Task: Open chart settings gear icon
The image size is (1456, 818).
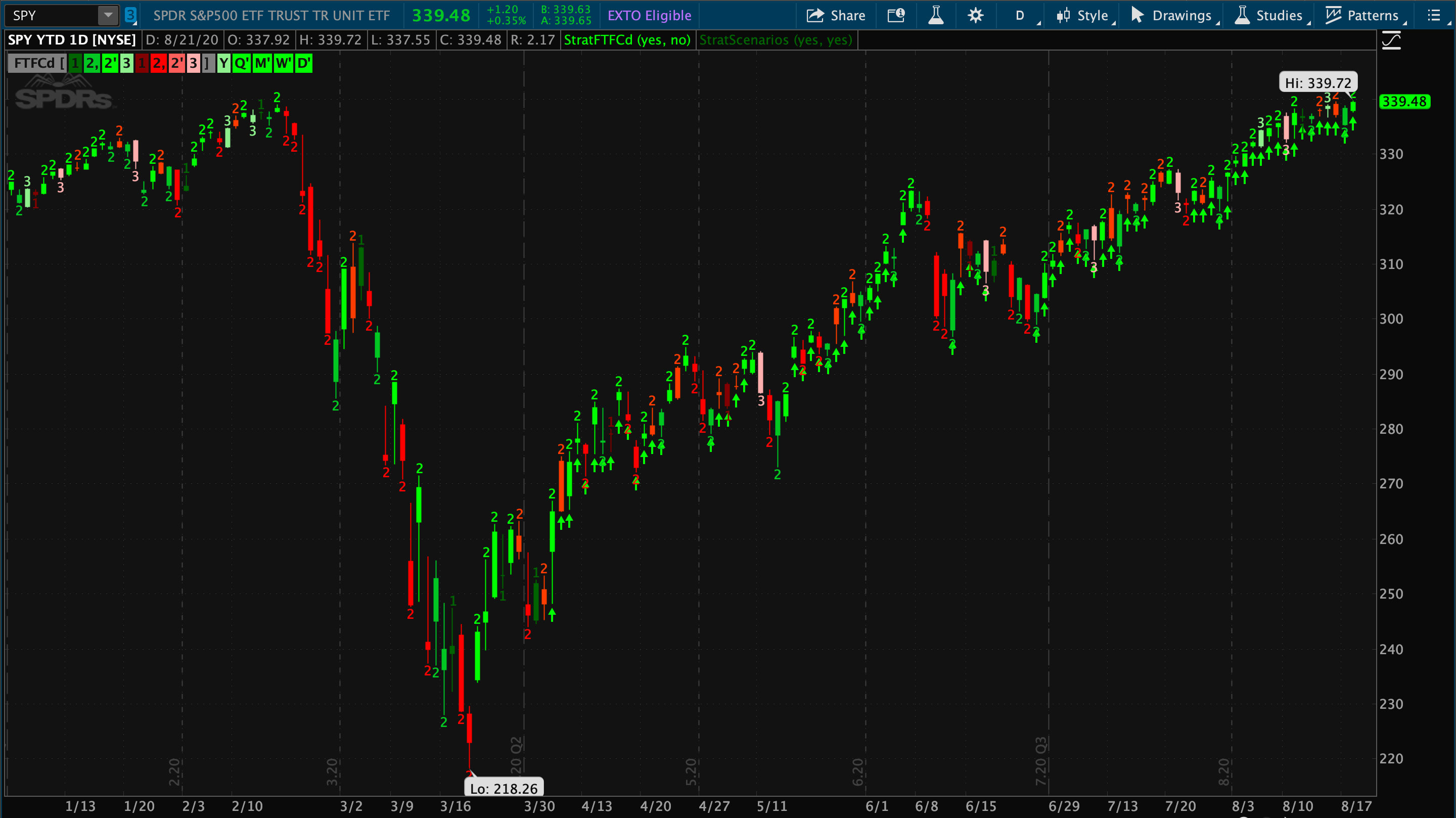Action: [x=975, y=15]
